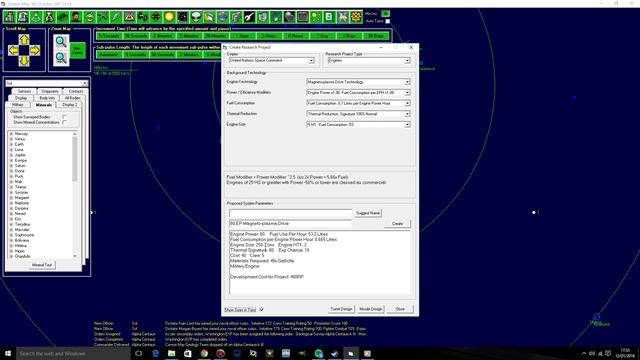Open the yellow sun icon in the toolbar
The image size is (640, 360).
click(169, 17)
